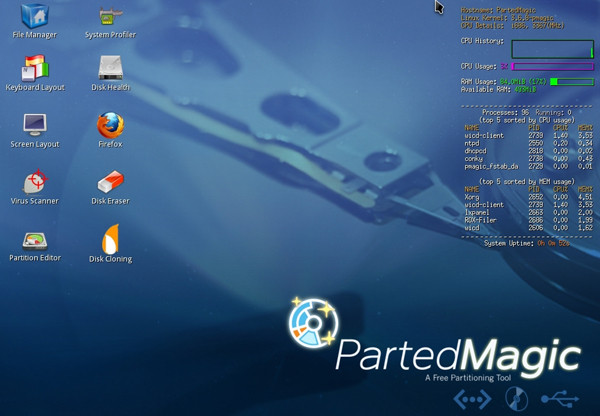Launch the Partition Editor
The height and width of the screenshot is (416, 600).
(35, 240)
